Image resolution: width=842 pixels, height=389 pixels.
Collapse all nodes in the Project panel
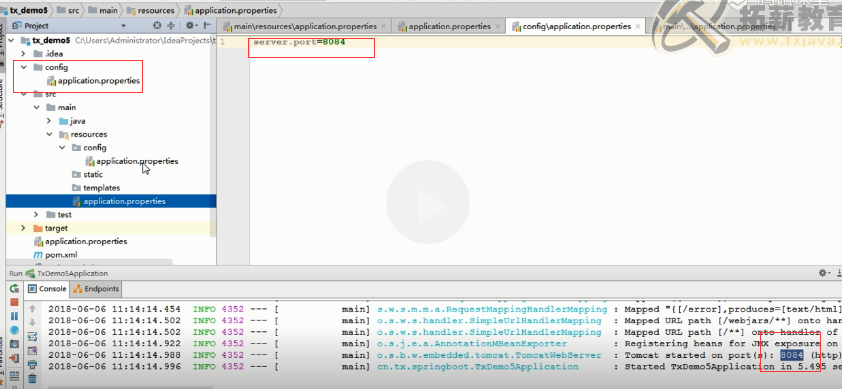[171, 25]
